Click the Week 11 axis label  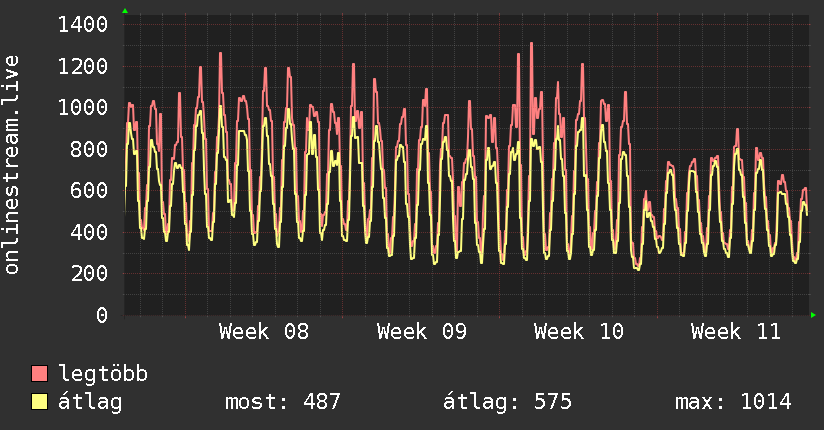[736, 332]
